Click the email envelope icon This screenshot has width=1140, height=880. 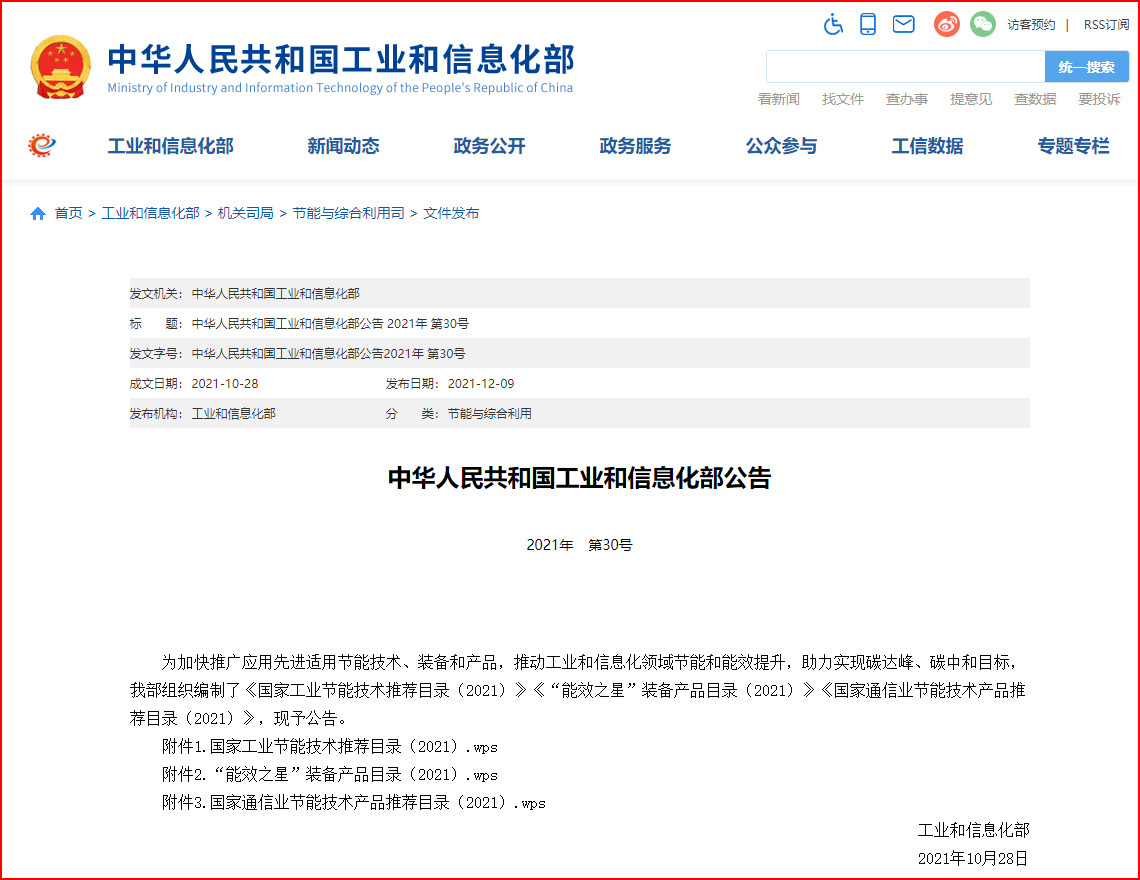pyautogui.click(x=904, y=24)
